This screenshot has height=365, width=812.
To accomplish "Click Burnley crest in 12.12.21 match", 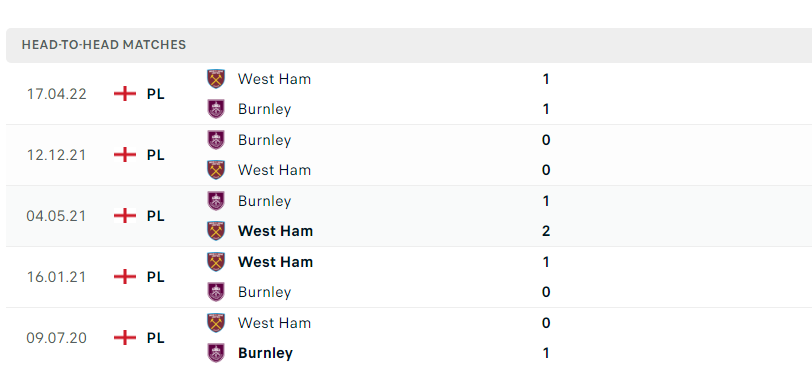I will coord(216,140).
